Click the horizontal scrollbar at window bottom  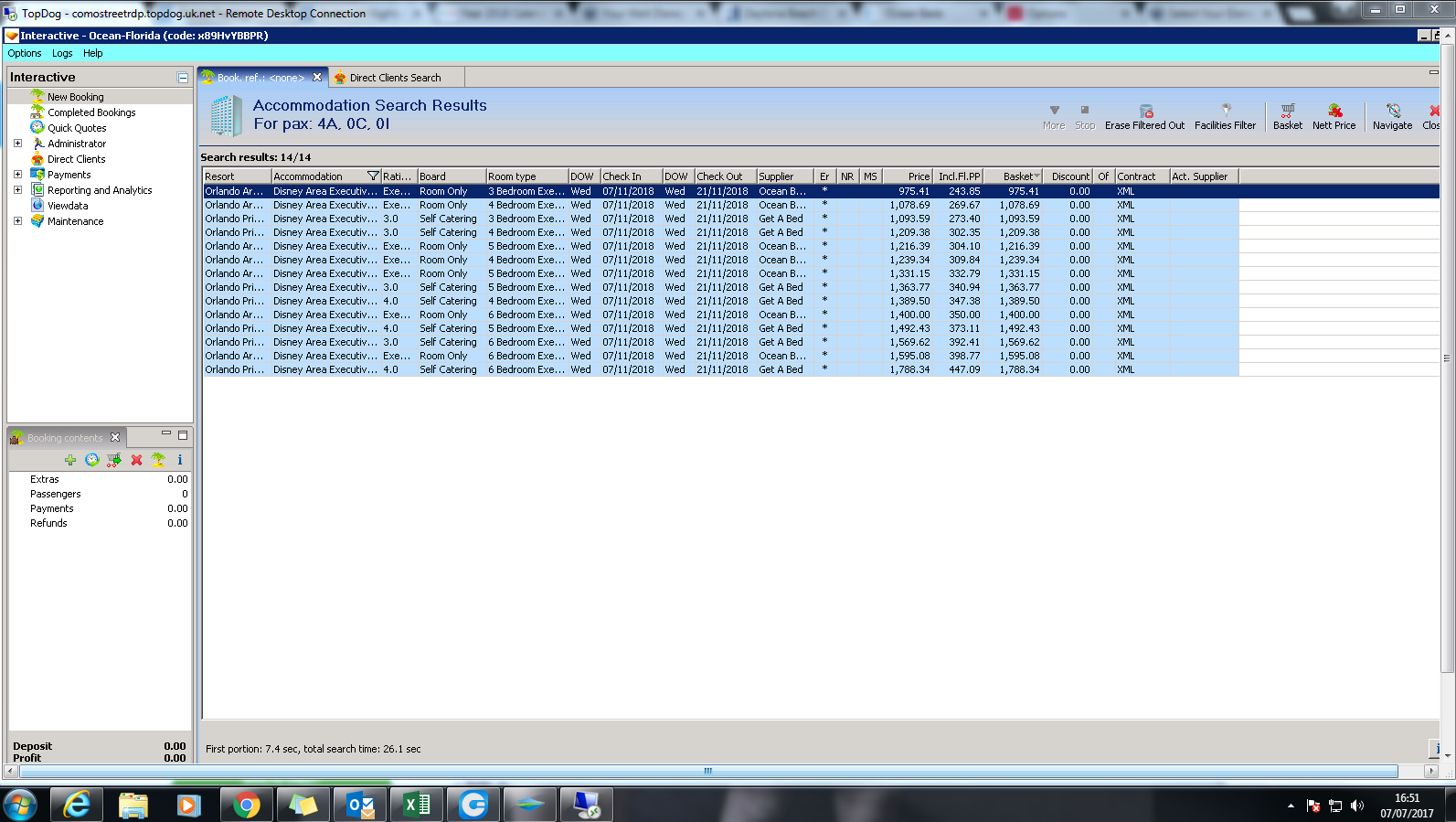point(708,772)
